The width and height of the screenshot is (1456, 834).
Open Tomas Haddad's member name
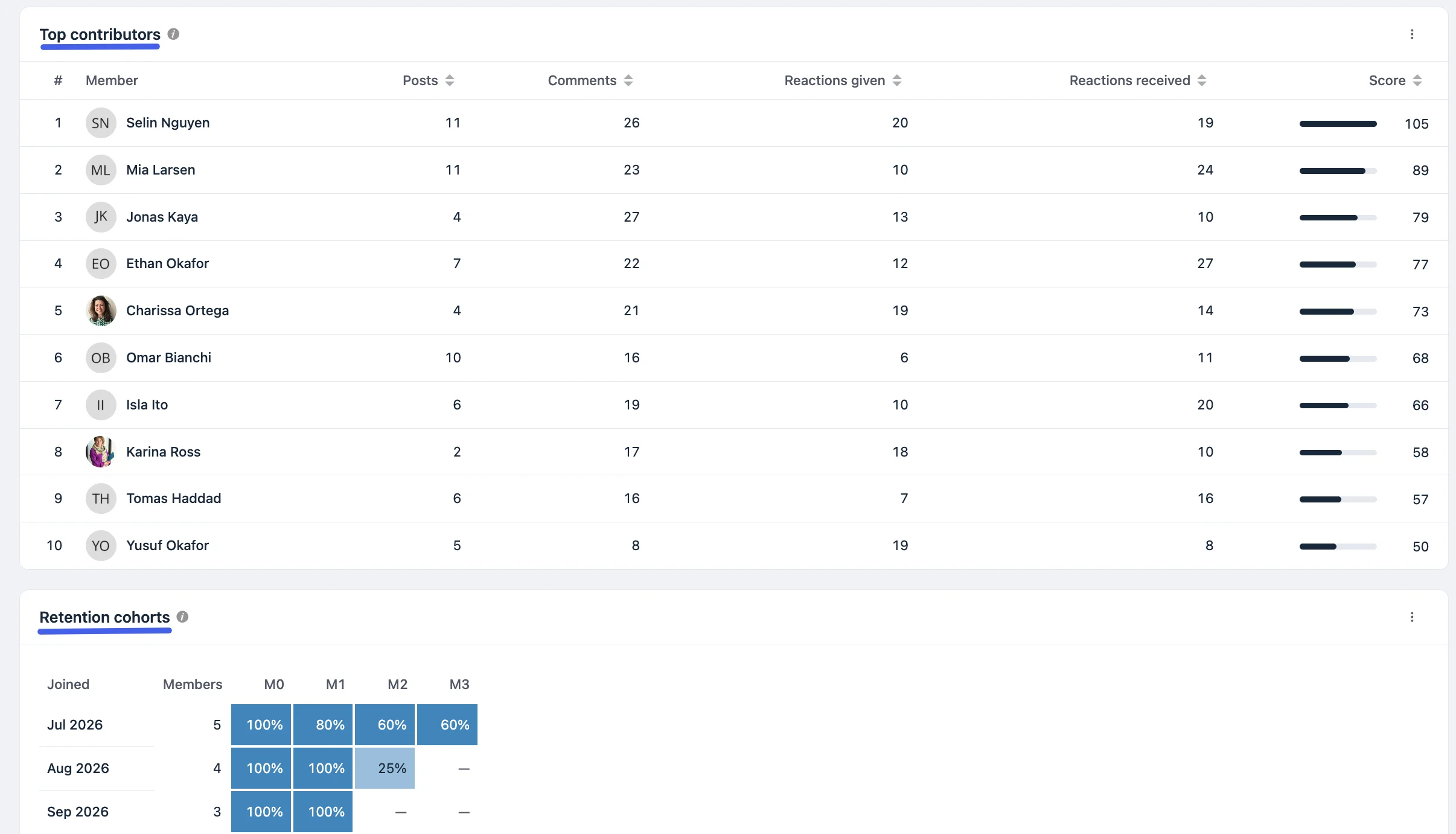click(x=173, y=498)
